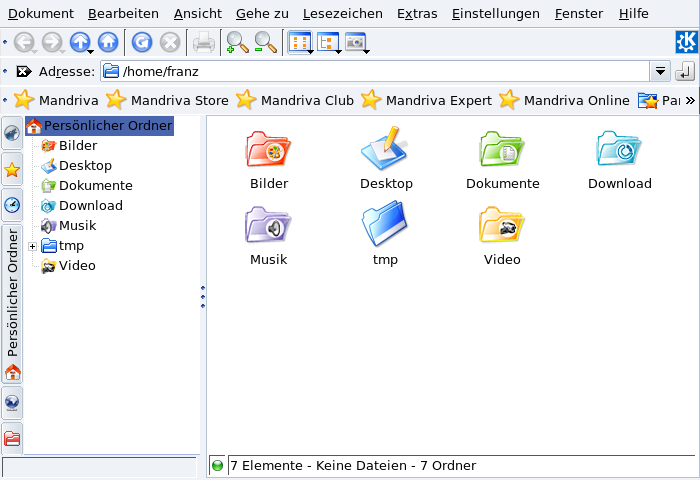Click the Print icon in toolbar
This screenshot has width=700, height=480.
[x=203, y=42]
